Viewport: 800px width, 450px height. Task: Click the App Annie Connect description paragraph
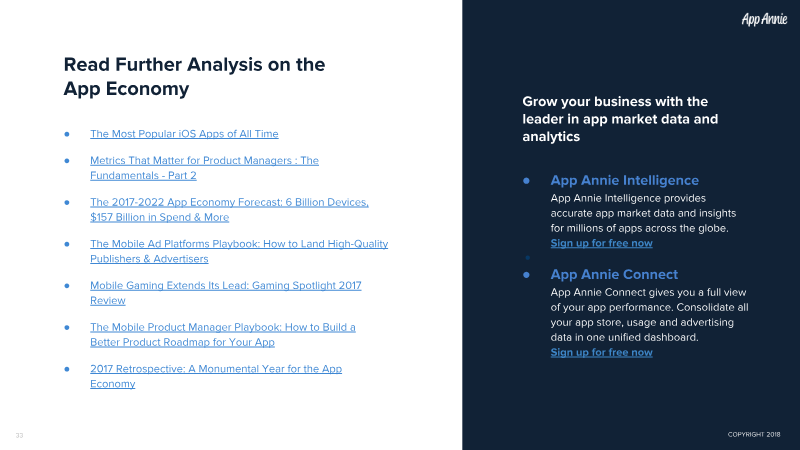tap(649, 315)
